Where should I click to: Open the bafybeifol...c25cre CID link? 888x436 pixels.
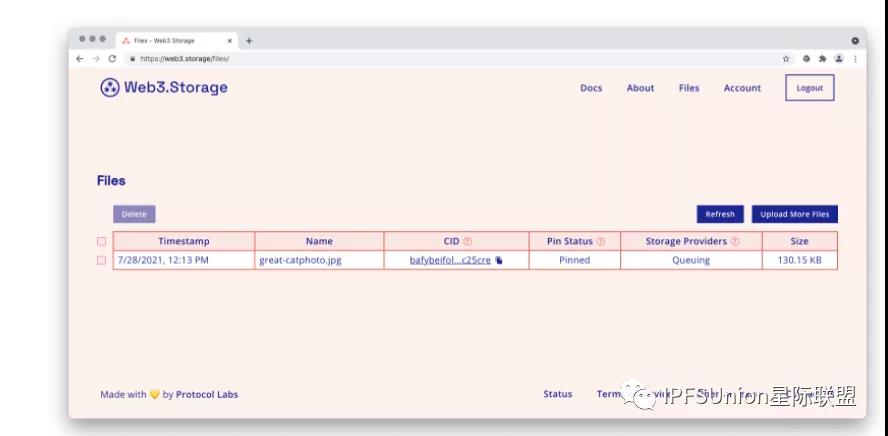450,260
